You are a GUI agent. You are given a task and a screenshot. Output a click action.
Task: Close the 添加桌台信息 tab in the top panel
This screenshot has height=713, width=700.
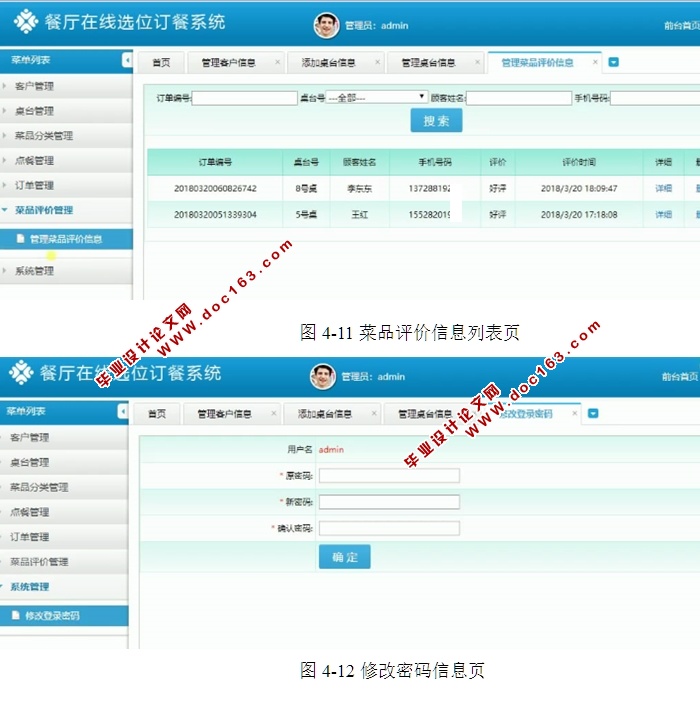point(378,62)
